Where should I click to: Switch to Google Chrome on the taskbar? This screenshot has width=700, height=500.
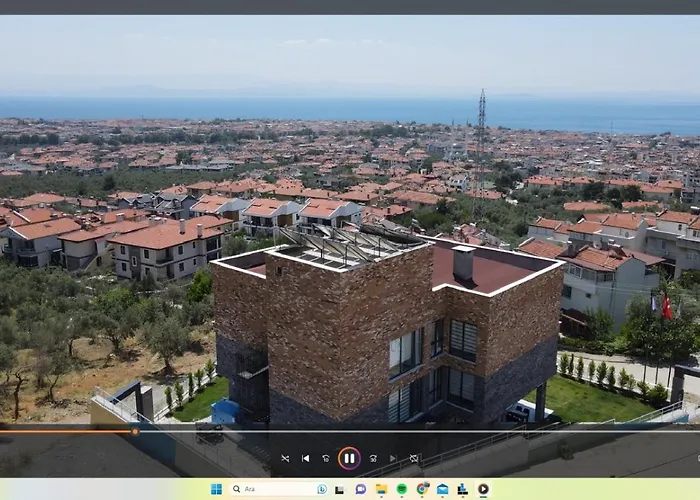click(x=422, y=489)
